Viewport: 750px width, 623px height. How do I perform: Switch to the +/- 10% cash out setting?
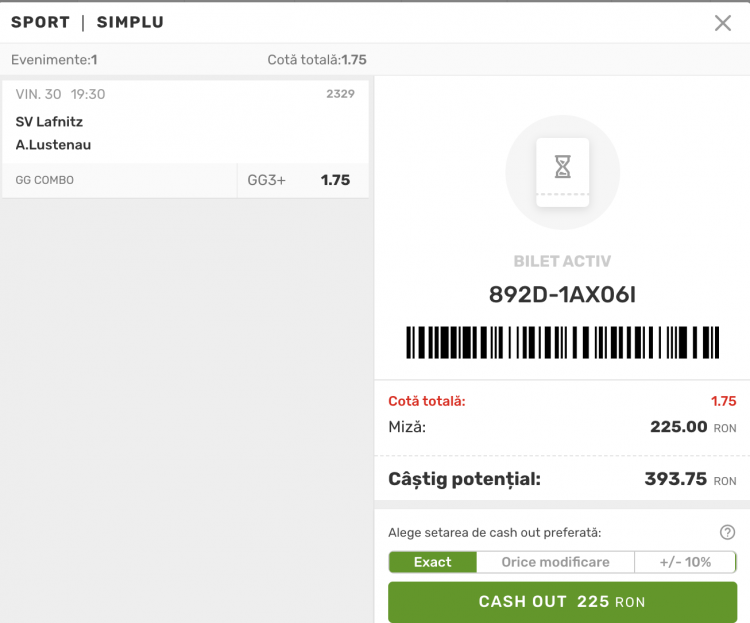pyautogui.click(x=685, y=562)
